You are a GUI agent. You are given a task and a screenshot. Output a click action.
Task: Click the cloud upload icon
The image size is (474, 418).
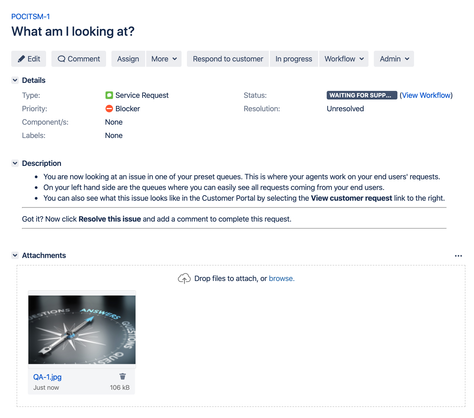(184, 278)
